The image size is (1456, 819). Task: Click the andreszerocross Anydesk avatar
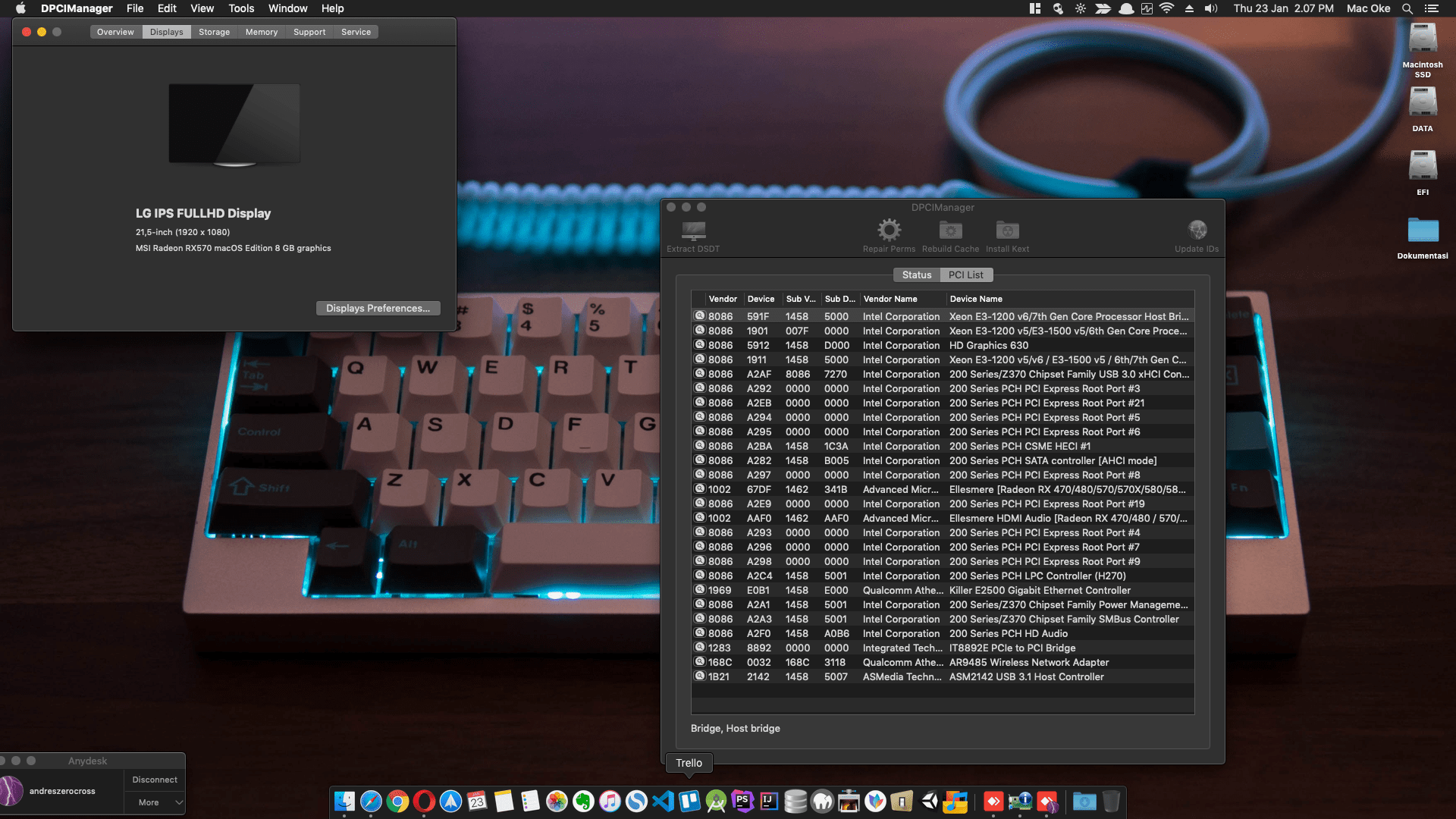click(x=11, y=791)
